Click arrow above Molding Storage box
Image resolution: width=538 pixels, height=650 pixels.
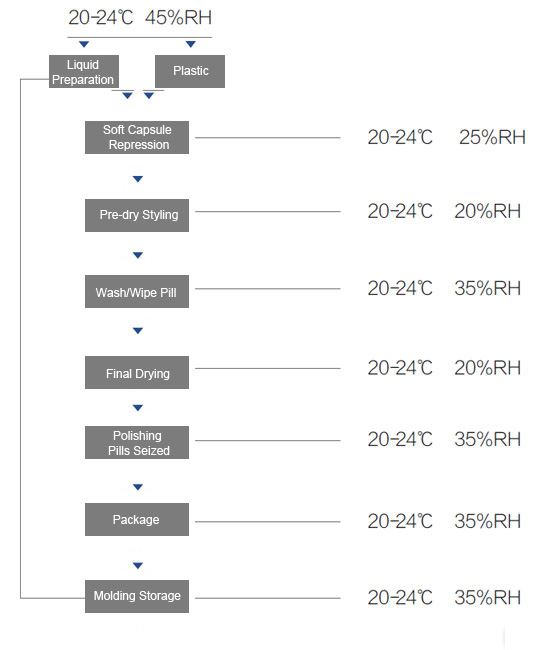pos(138,565)
